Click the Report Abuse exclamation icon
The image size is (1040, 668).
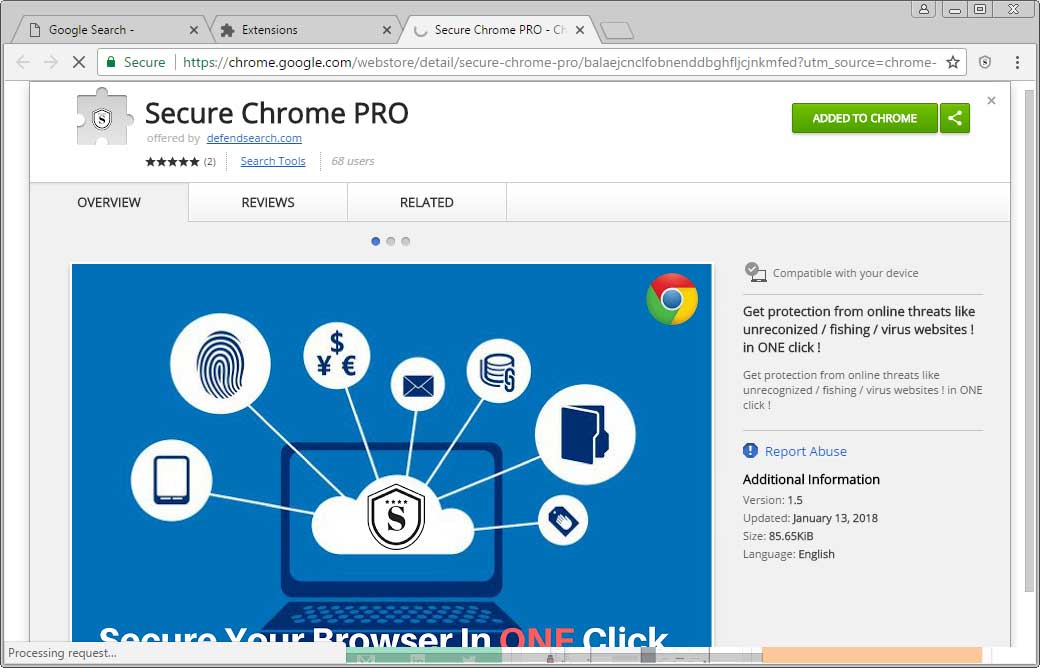click(750, 450)
